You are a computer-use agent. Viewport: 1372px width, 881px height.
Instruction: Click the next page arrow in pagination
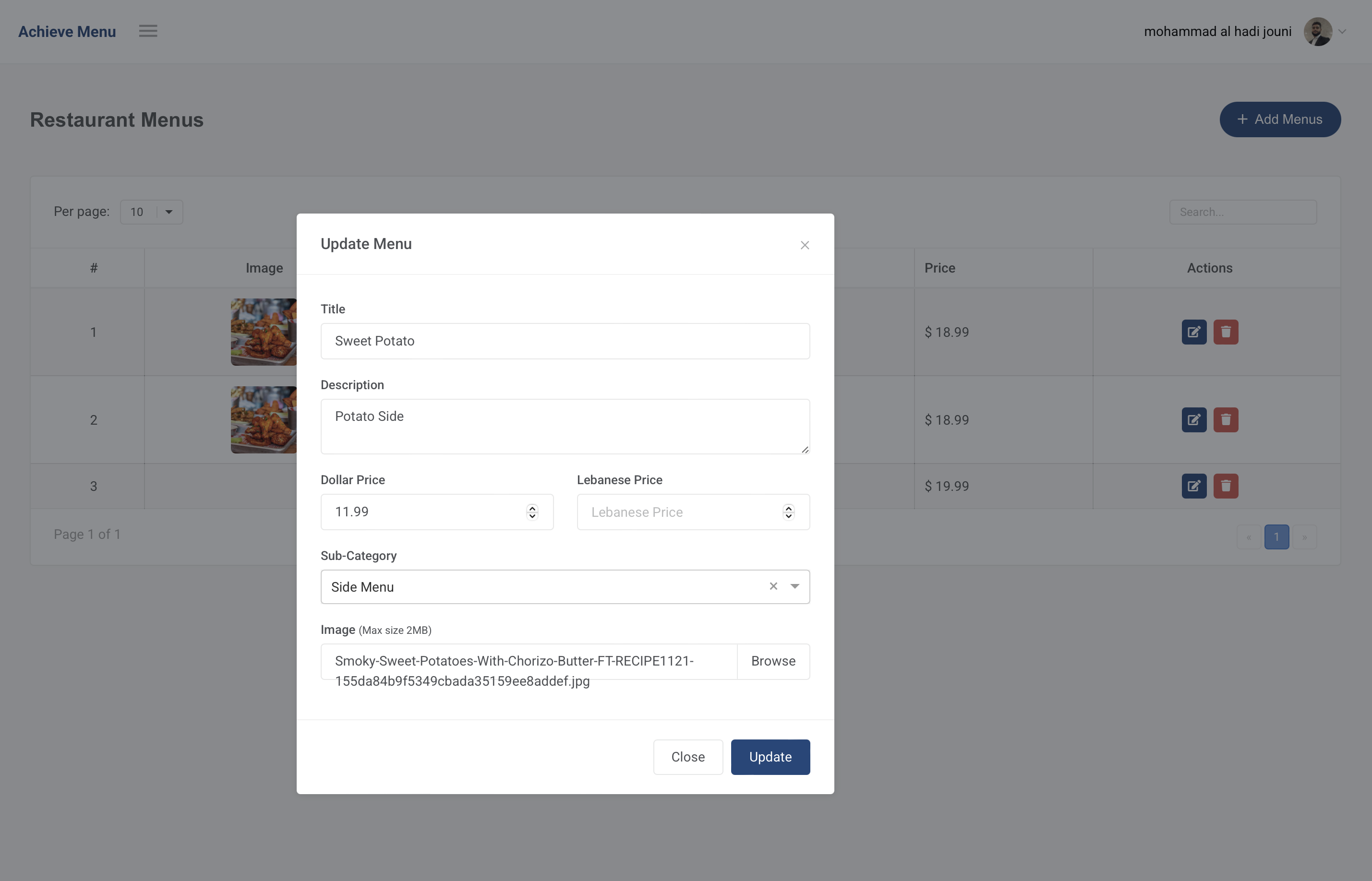1305,536
